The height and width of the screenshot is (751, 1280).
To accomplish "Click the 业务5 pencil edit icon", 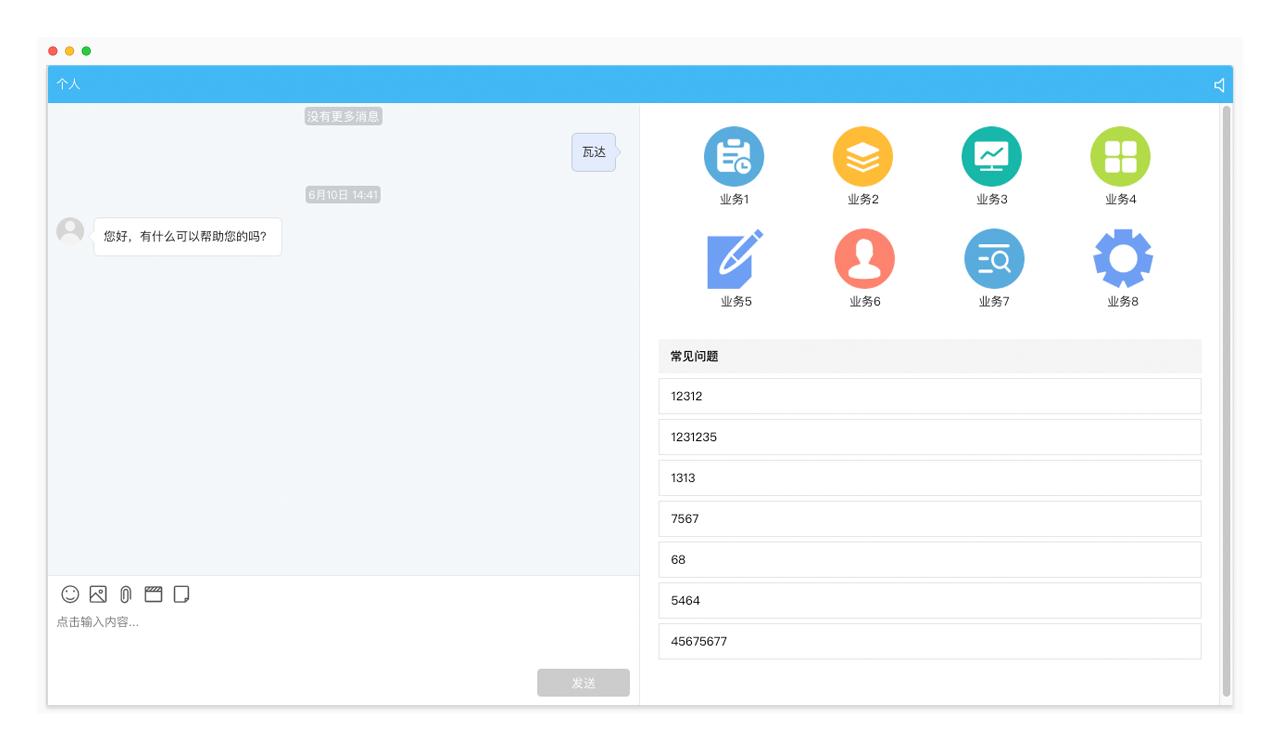I will tap(735, 259).
